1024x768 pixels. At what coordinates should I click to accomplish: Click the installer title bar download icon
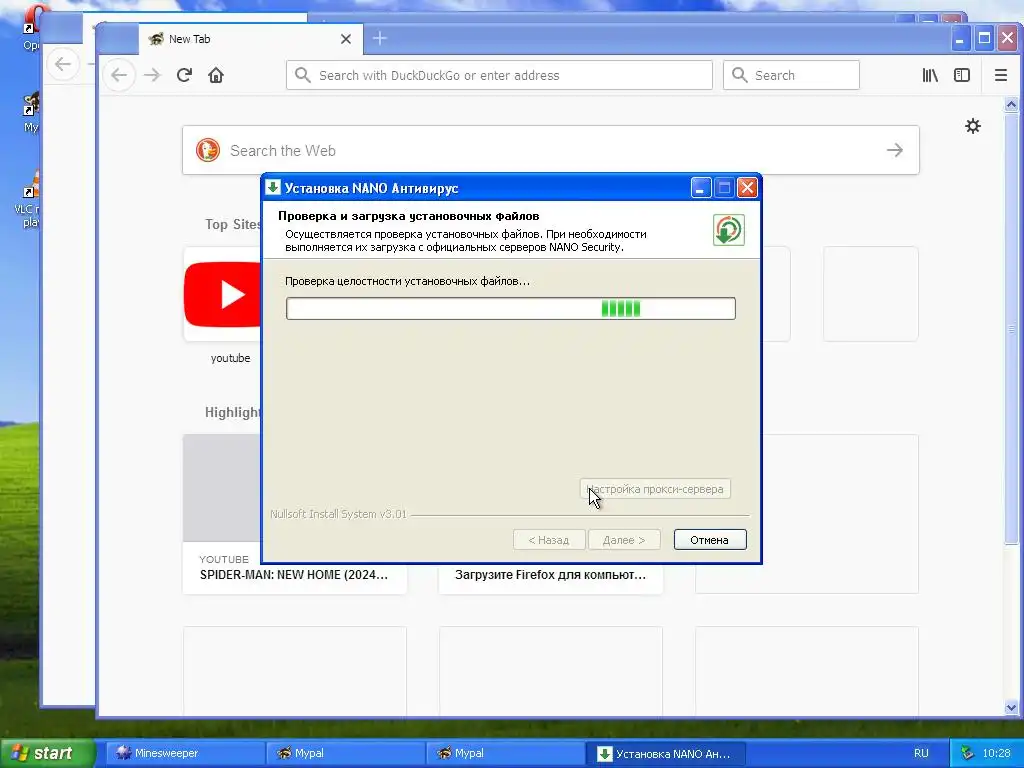(x=273, y=187)
